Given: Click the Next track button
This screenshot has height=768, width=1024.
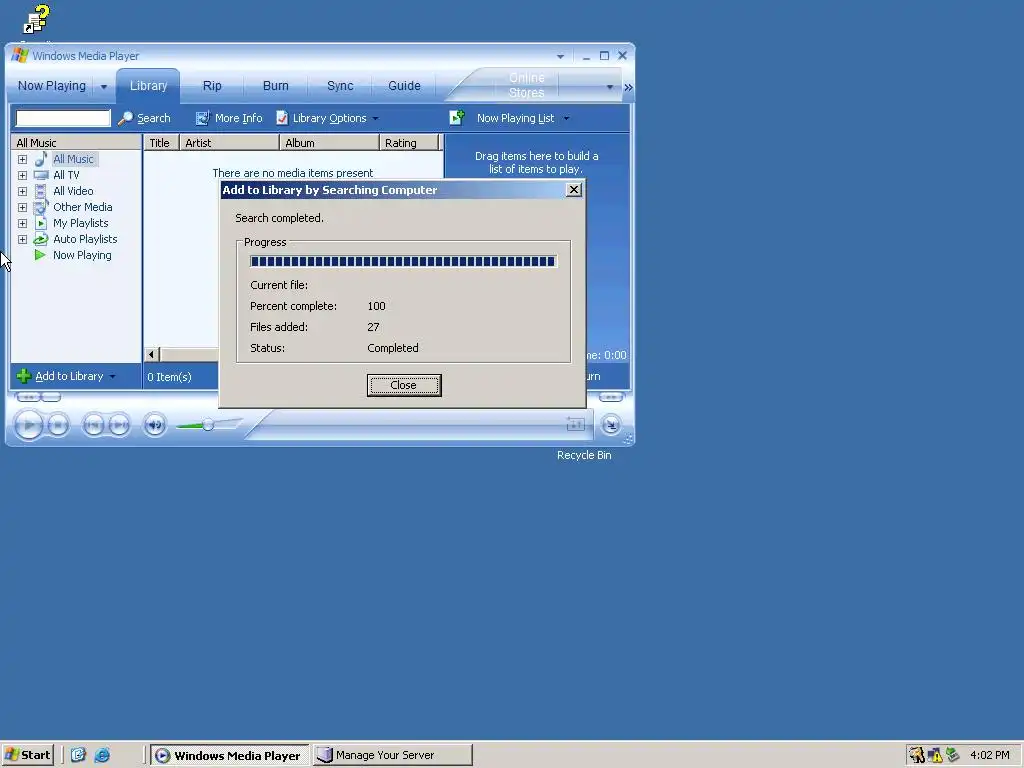Looking at the screenshot, I should 119,425.
